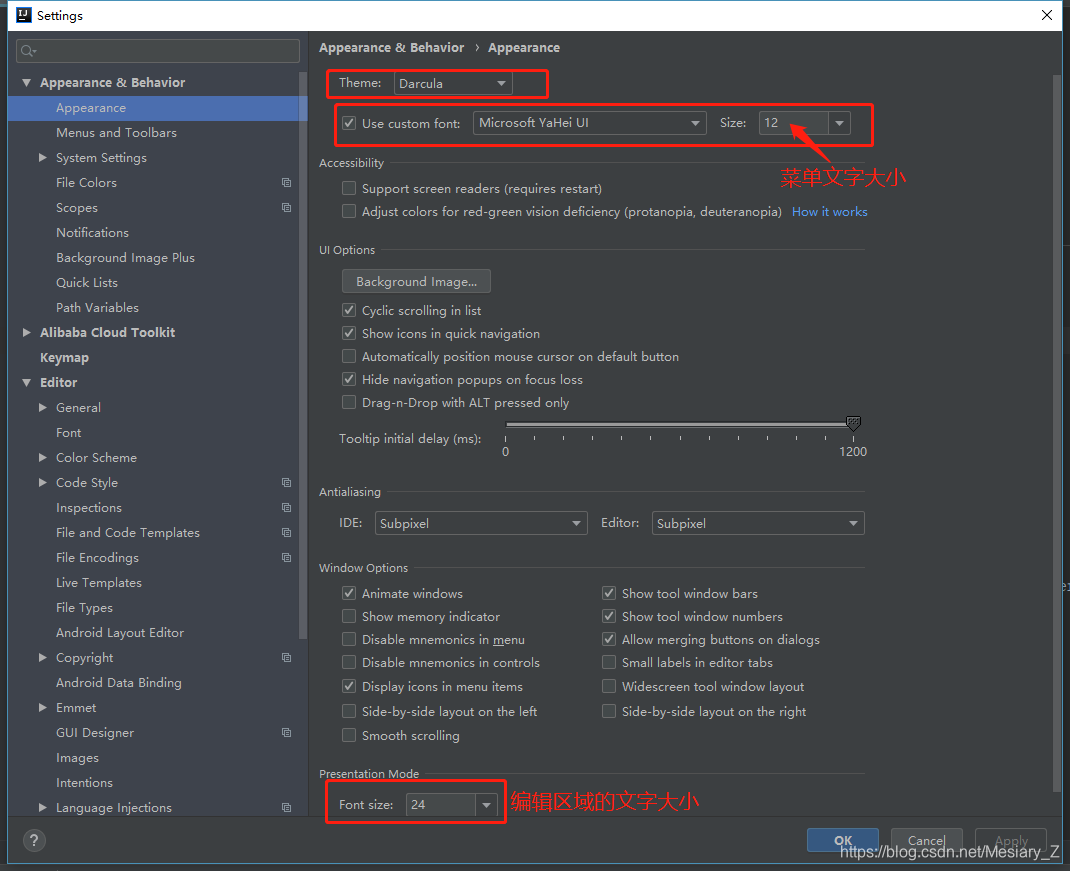Click the project-level icon beside Inspections
The image size is (1070, 871).
pyautogui.click(x=287, y=507)
